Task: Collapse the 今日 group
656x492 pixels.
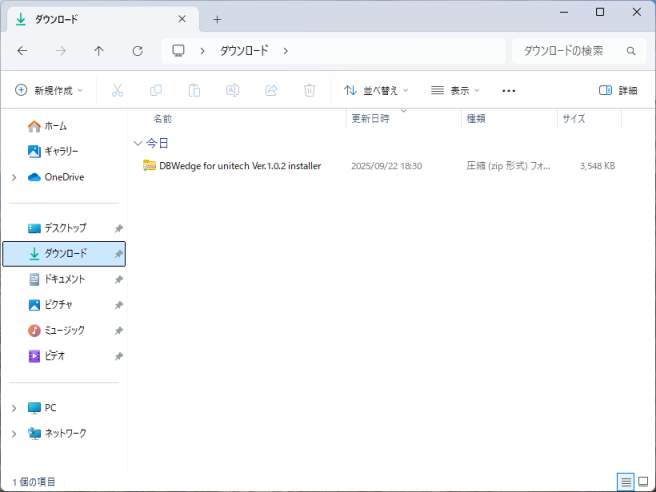Action: 138,143
